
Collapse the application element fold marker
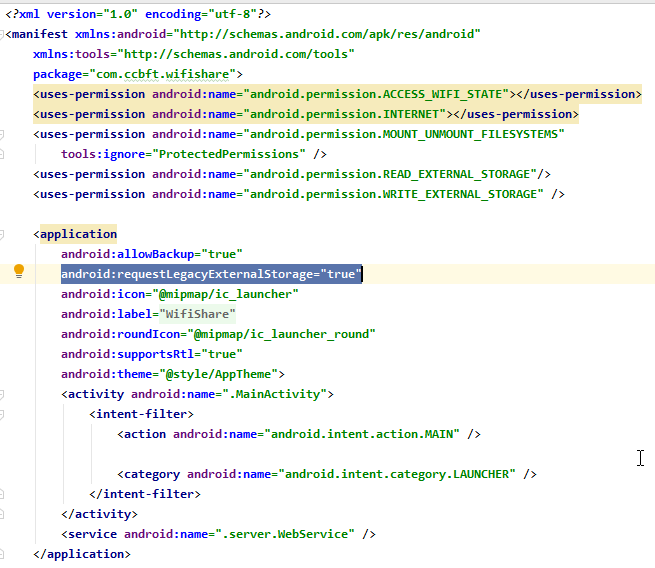point(2,234)
